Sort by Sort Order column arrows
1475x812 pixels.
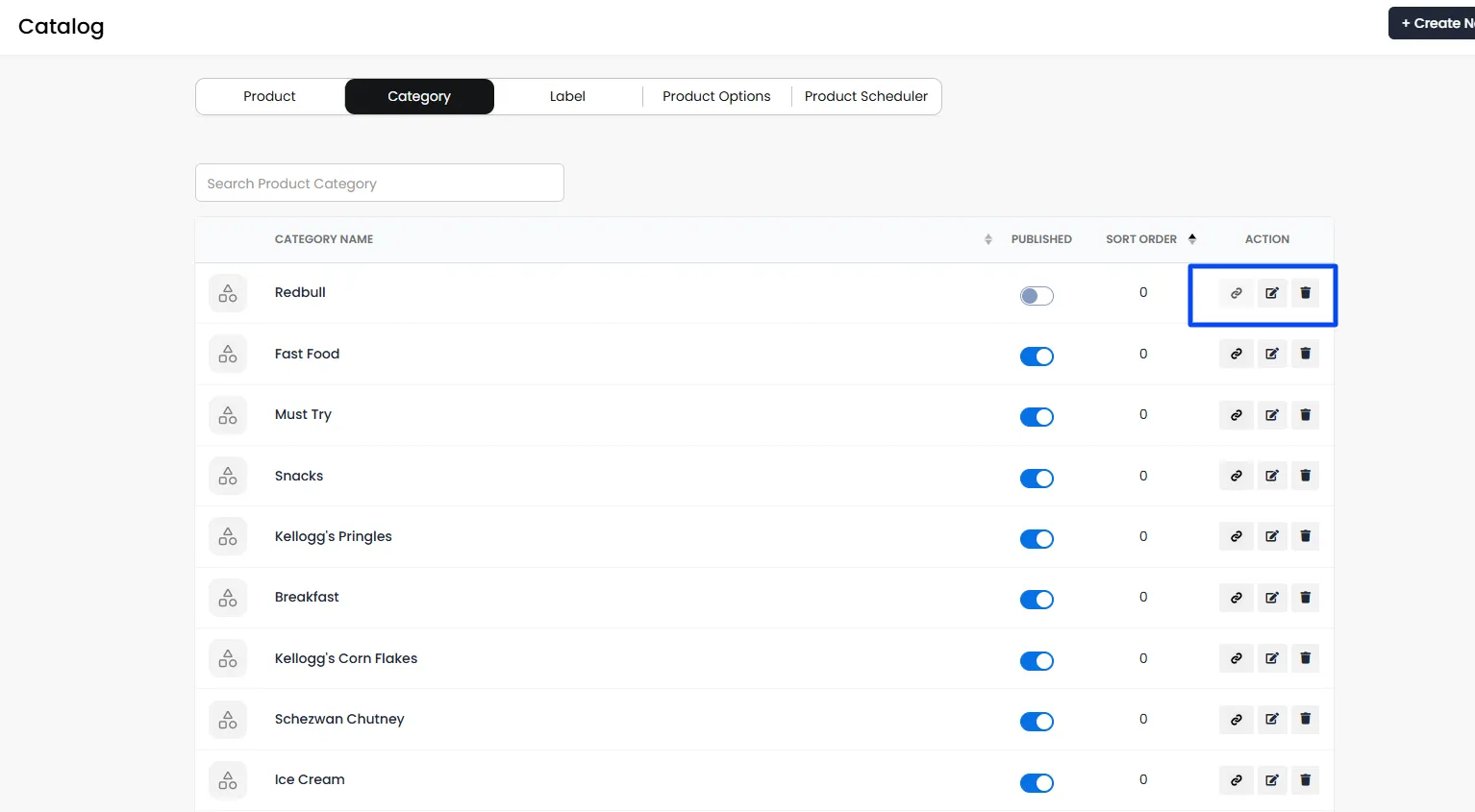coord(1192,239)
